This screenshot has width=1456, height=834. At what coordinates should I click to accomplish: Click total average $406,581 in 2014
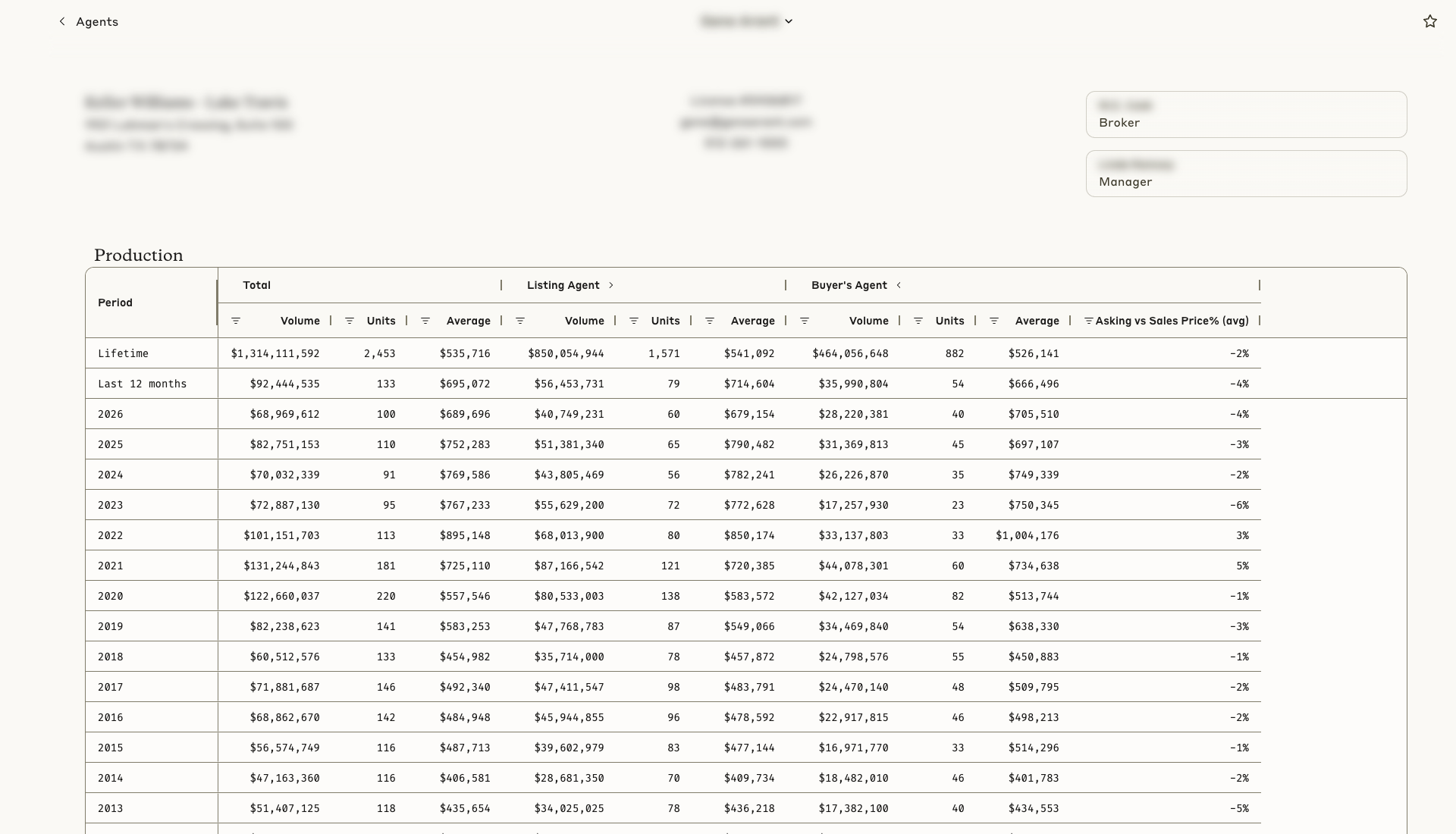pos(465,778)
